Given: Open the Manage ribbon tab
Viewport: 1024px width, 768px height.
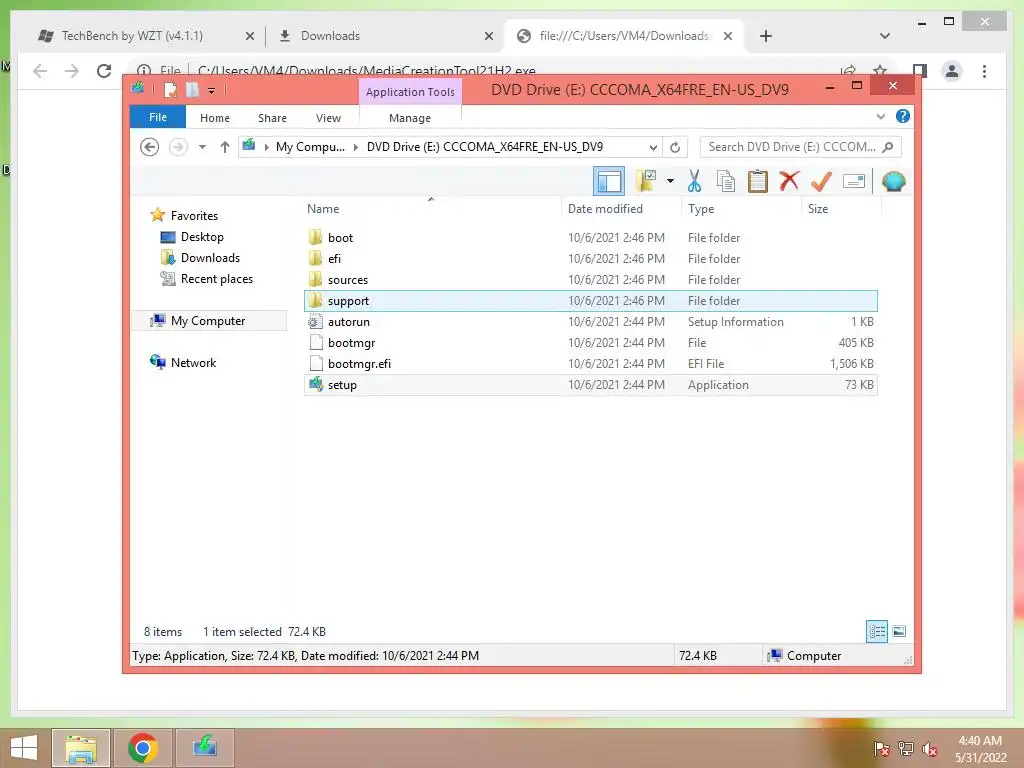Looking at the screenshot, I should coord(410,118).
